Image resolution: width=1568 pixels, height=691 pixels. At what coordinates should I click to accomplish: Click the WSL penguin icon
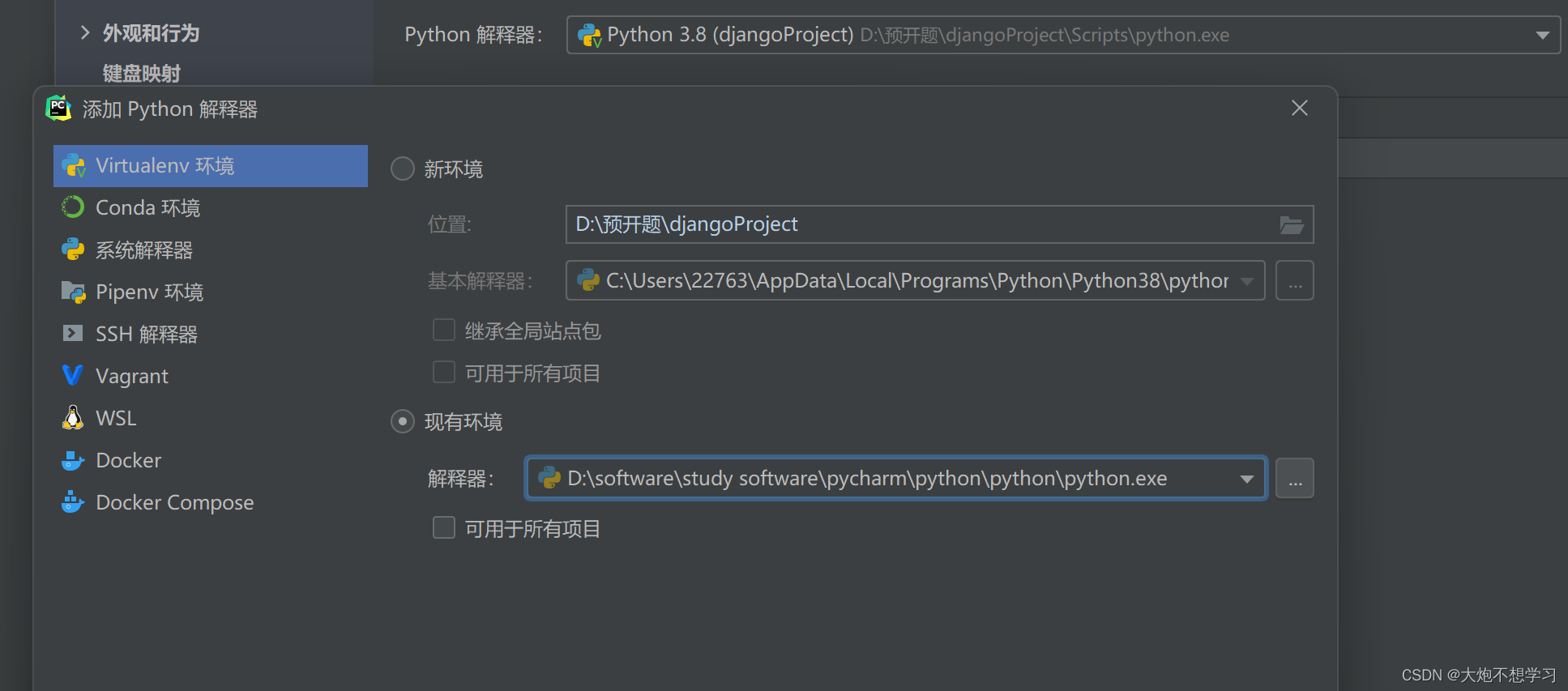73,417
